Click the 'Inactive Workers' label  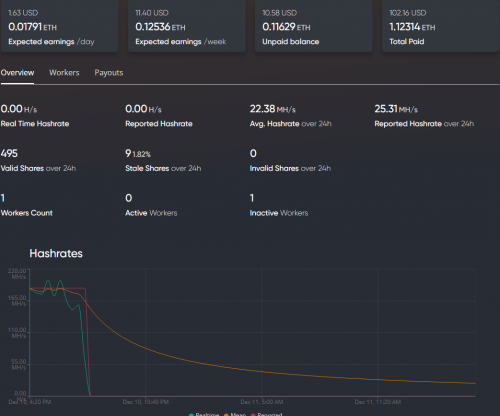(x=279, y=213)
